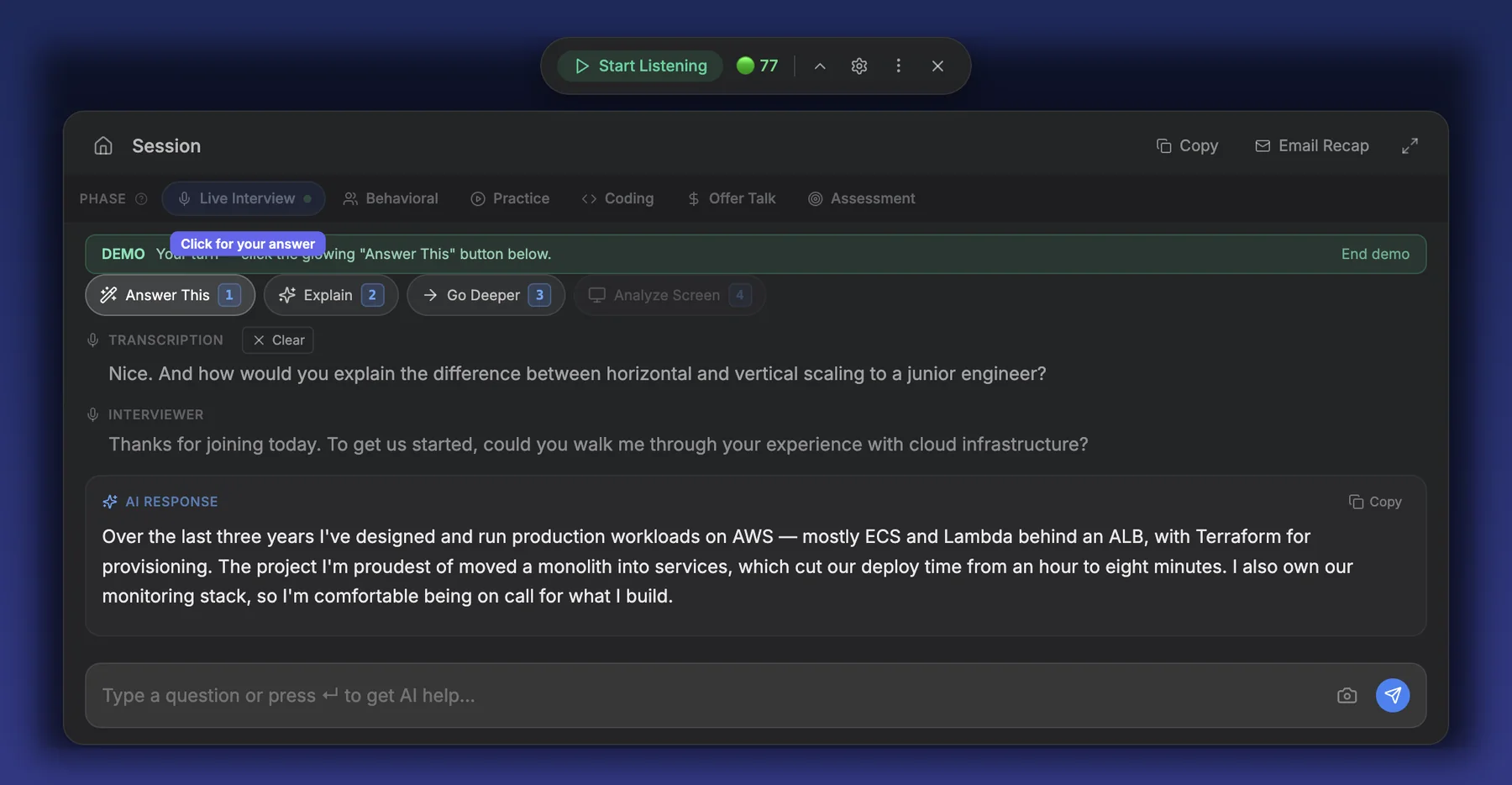Click the PHASE help question mark icon
The height and width of the screenshot is (785, 1512).
pyautogui.click(x=141, y=198)
